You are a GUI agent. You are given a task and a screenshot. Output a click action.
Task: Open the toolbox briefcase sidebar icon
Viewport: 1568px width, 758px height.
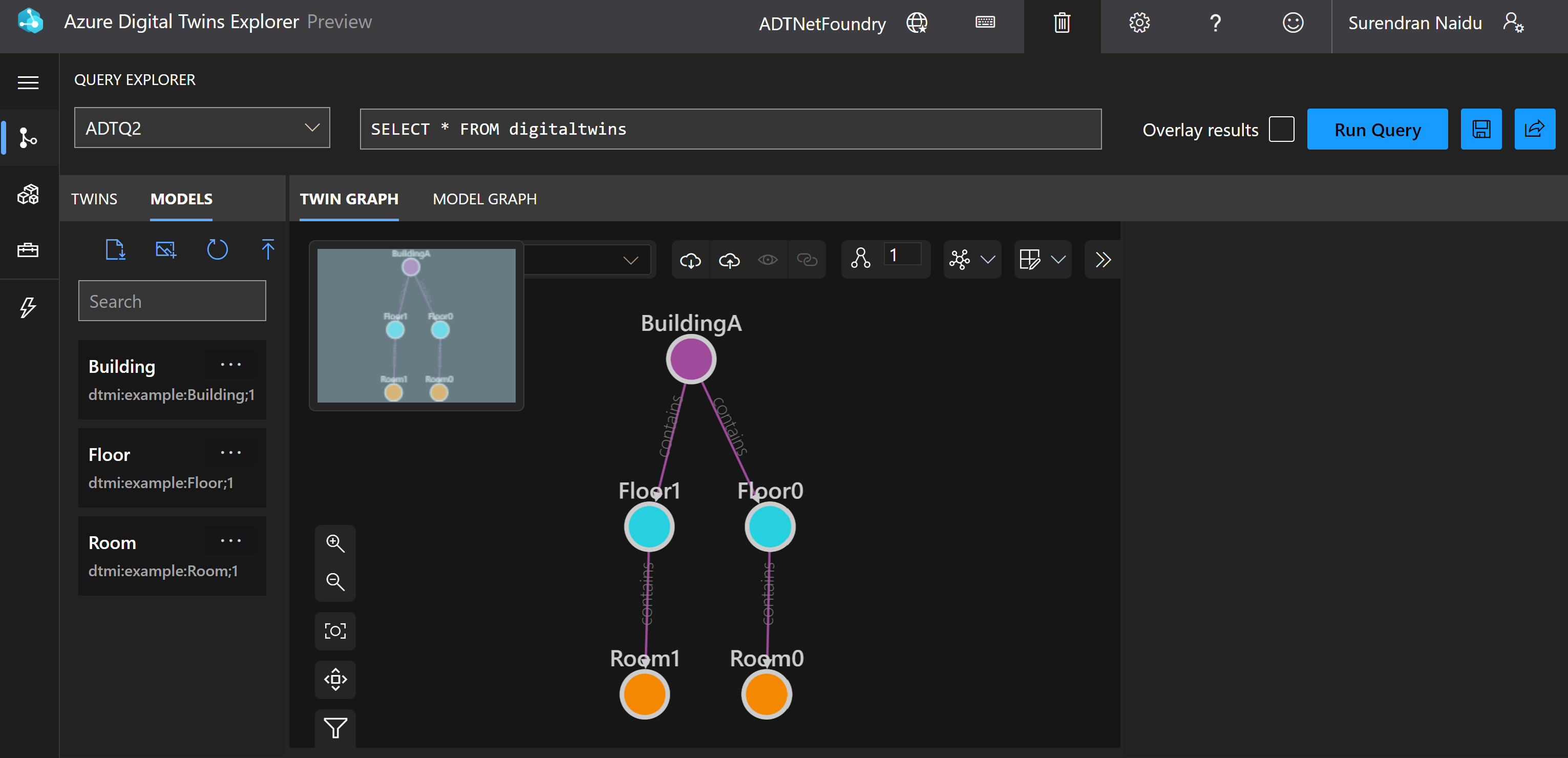(x=28, y=249)
